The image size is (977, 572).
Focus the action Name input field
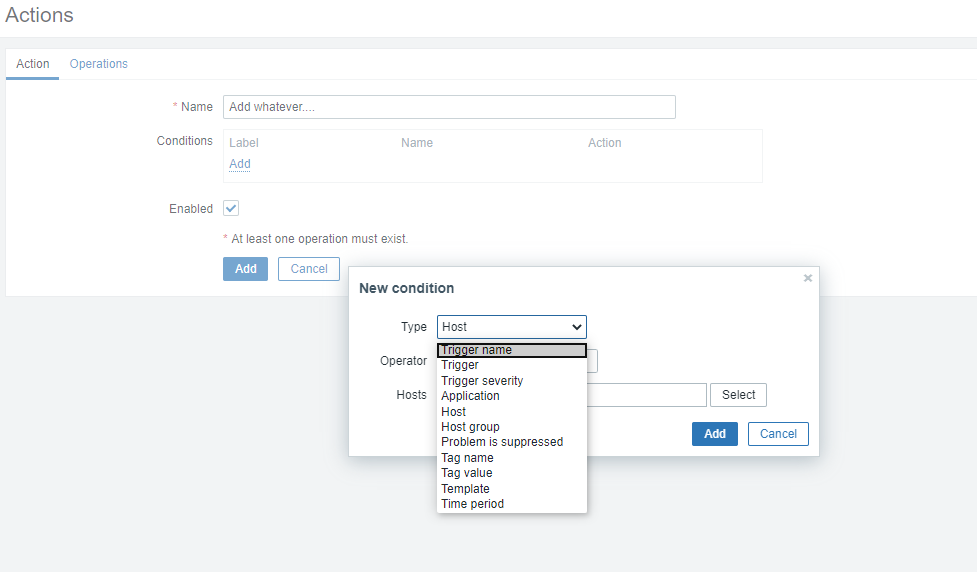tap(449, 107)
